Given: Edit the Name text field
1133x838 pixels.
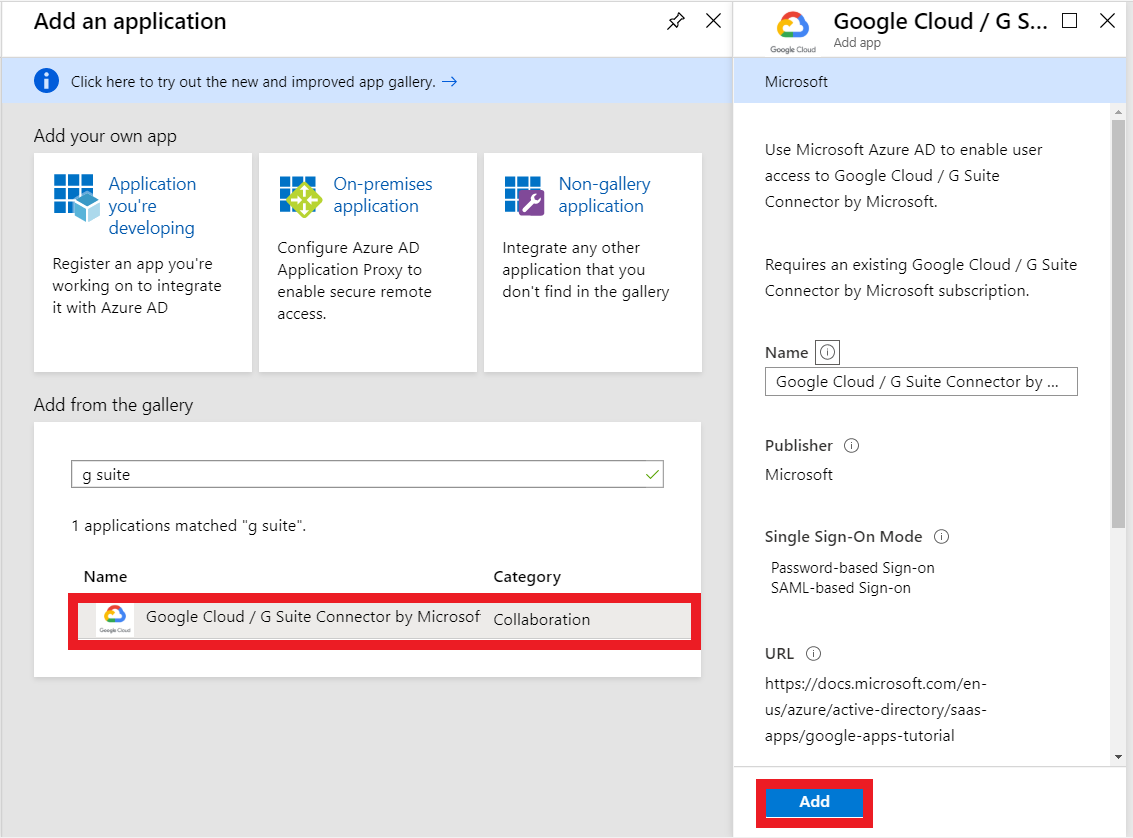Looking at the screenshot, I should [x=920, y=381].
